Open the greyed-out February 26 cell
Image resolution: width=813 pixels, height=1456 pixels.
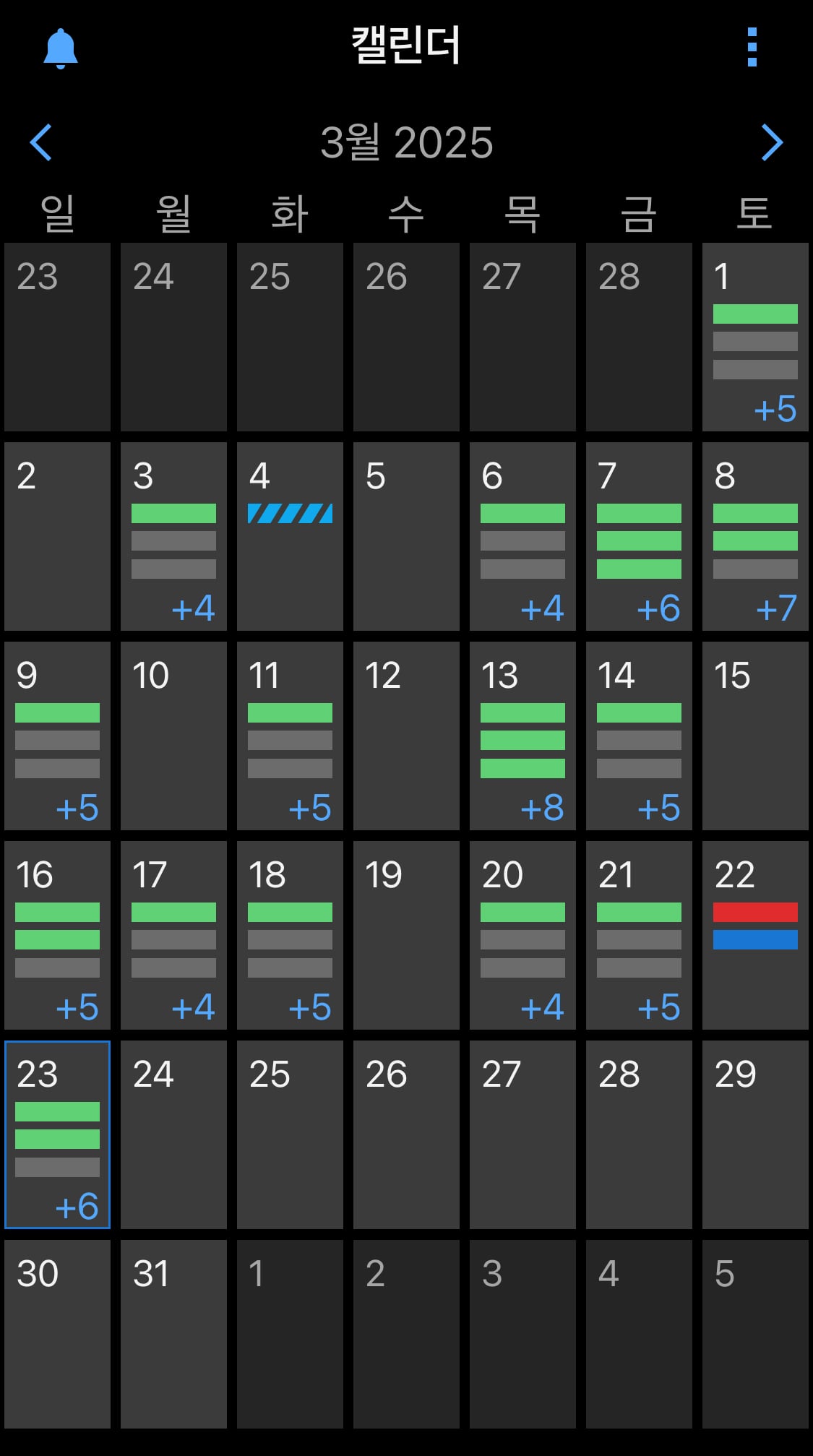click(406, 337)
